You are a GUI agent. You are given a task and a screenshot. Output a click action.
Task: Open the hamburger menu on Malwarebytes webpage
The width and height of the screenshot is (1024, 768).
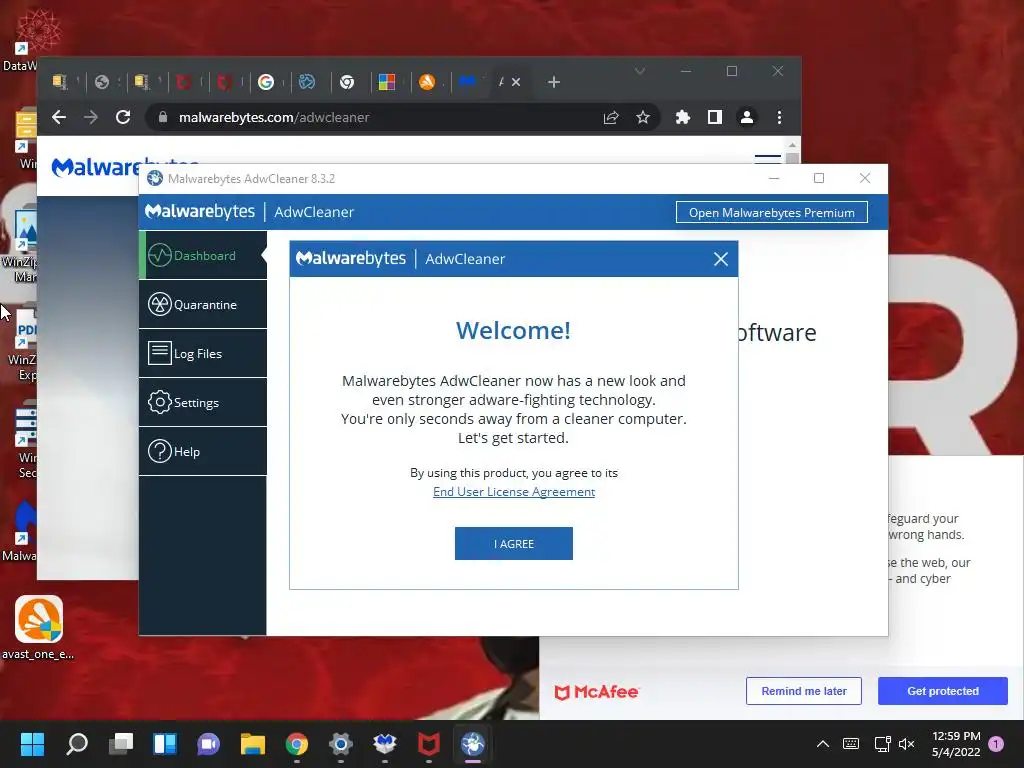(x=767, y=159)
